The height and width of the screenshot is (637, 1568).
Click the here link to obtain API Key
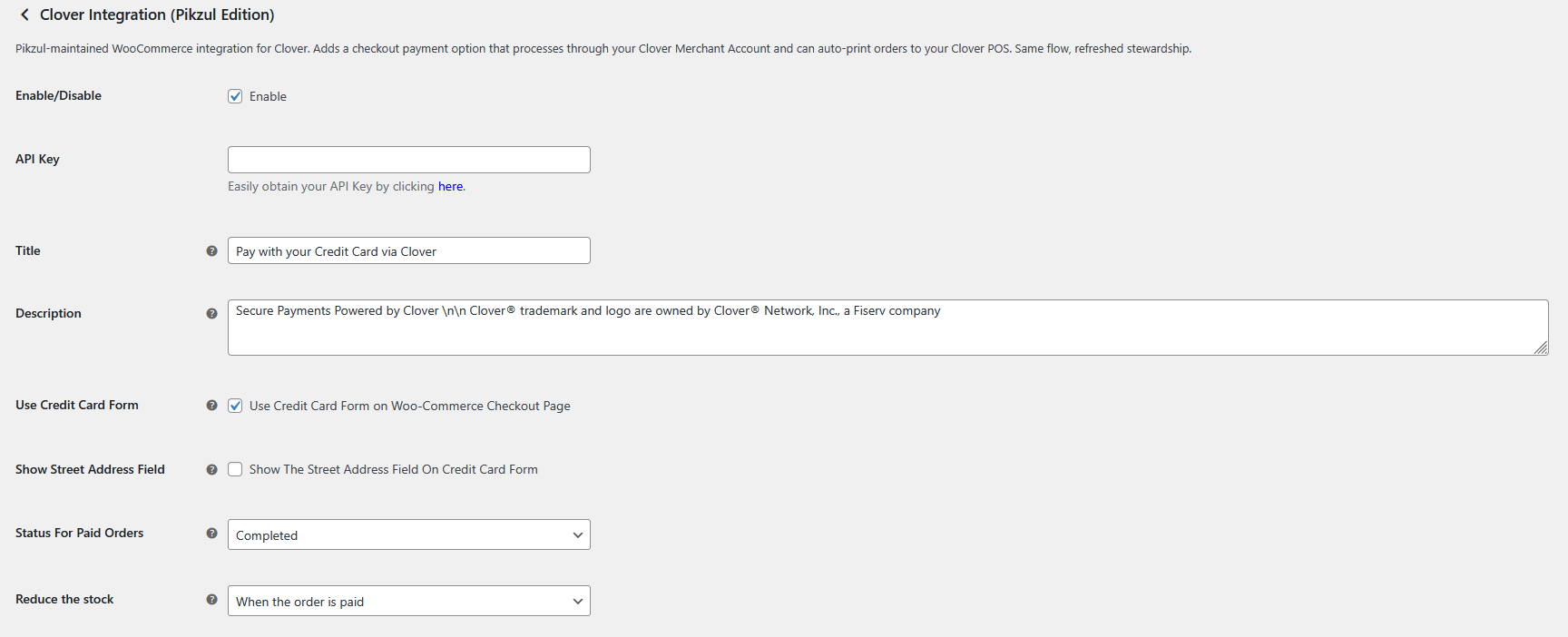(x=450, y=186)
